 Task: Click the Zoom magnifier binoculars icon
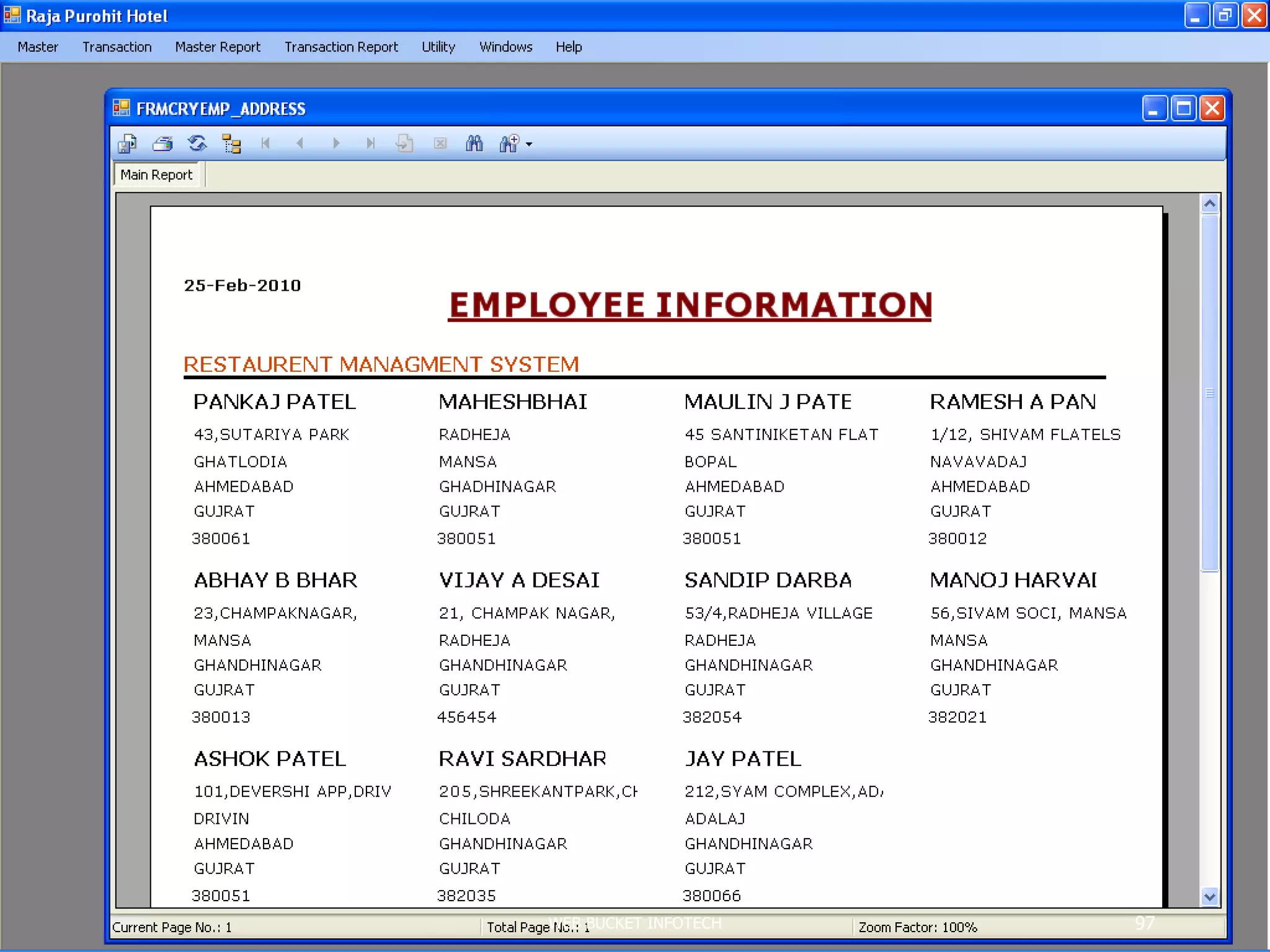(x=509, y=144)
